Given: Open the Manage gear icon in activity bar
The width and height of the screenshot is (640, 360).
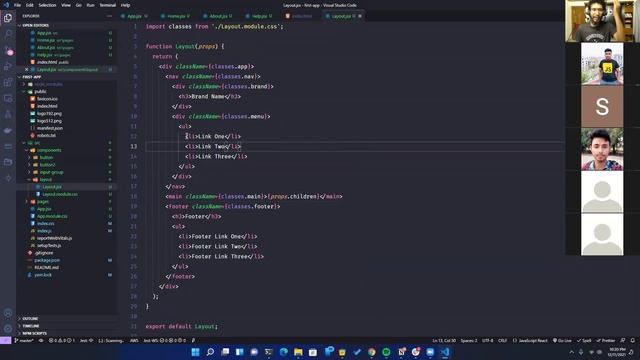Looking at the screenshot, I should click(8, 329).
